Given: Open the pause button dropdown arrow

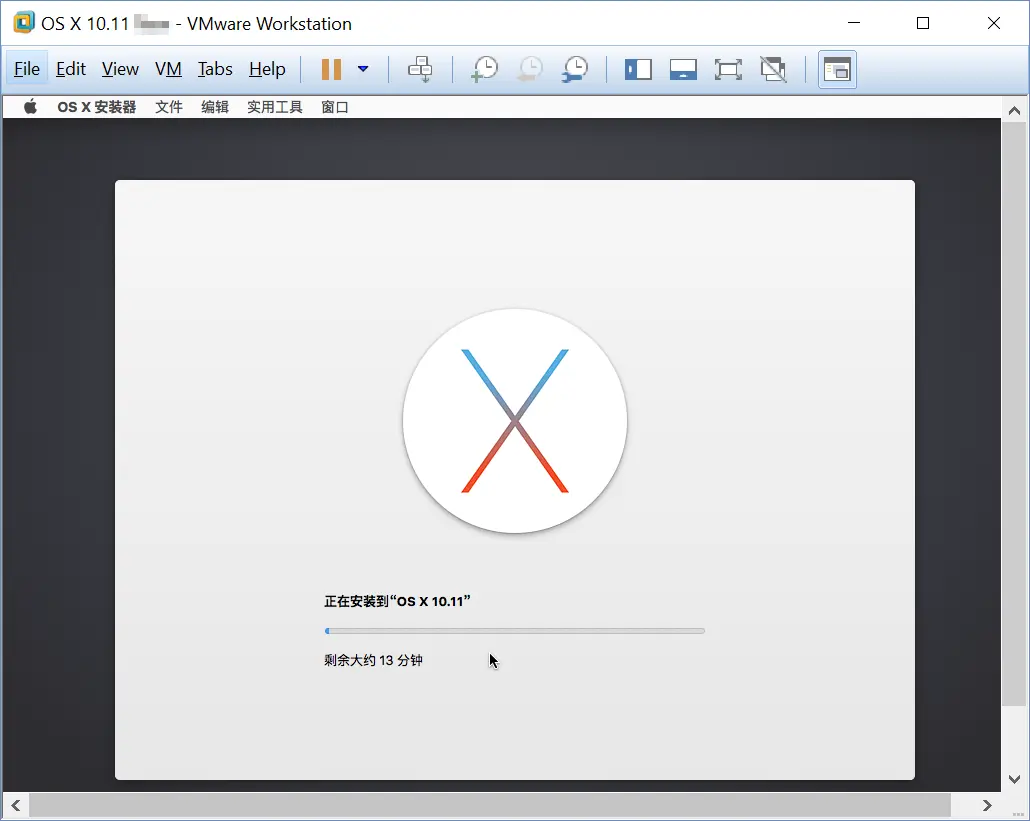Looking at the screenshot, I should click(362, 69).
